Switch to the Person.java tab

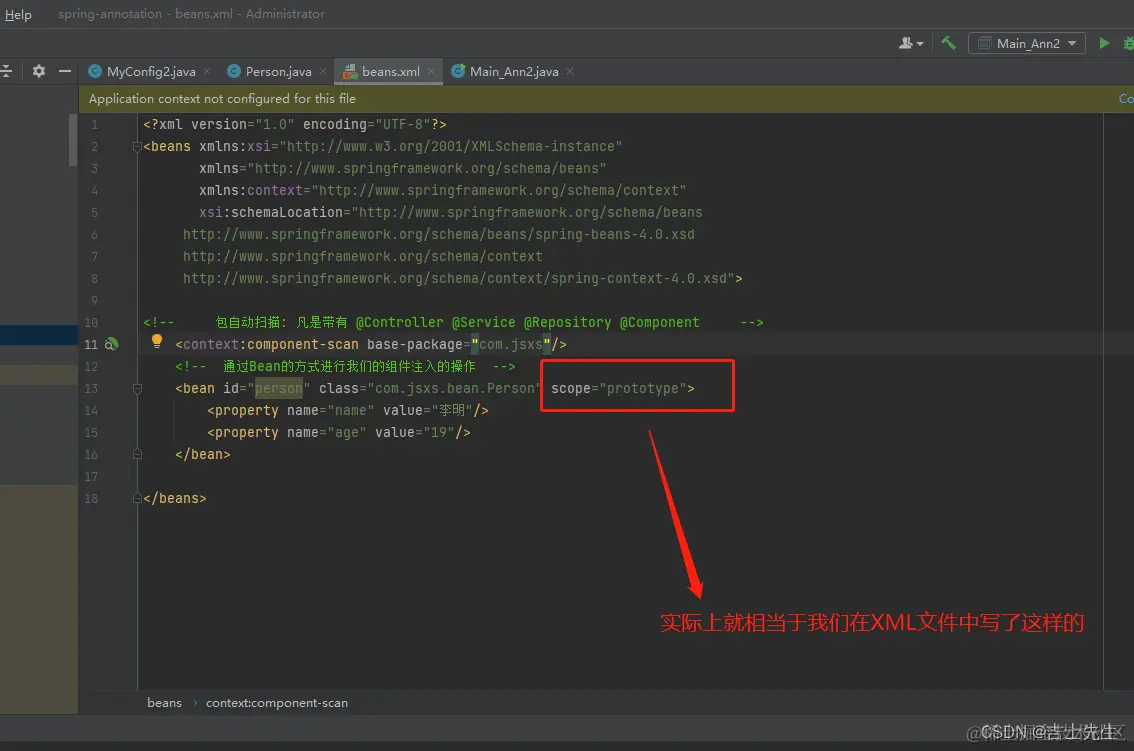tap(278, 72)
